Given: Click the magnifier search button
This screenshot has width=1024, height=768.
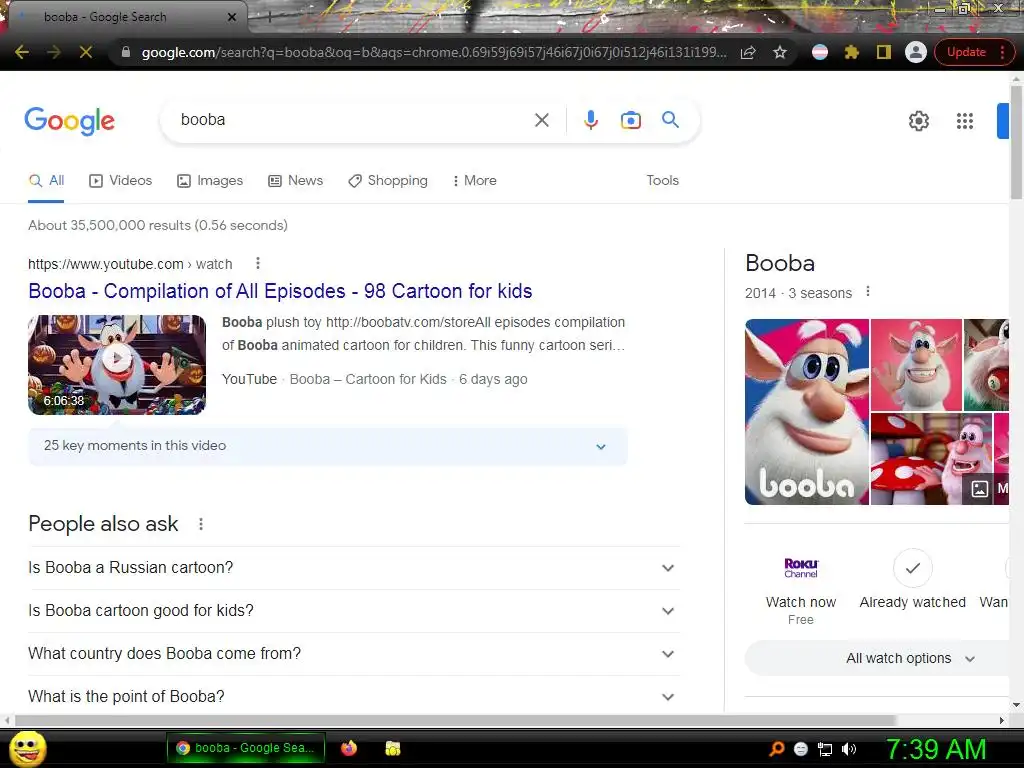Looking at the screenshot, I should [670, 120].
